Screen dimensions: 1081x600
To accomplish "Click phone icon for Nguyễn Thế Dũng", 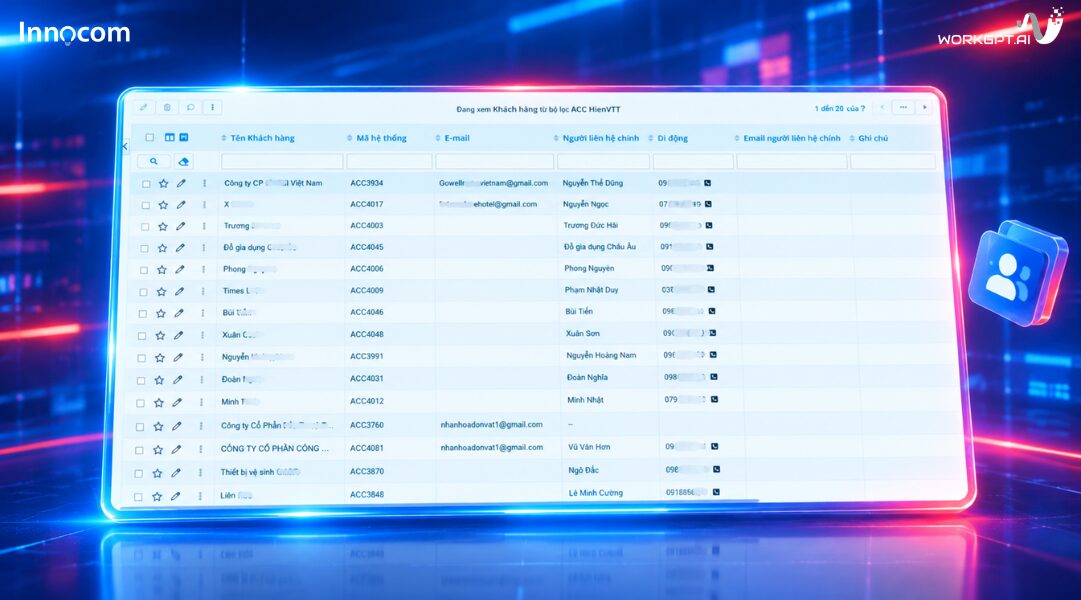I will pyautogui.click(x=707, y=183).
